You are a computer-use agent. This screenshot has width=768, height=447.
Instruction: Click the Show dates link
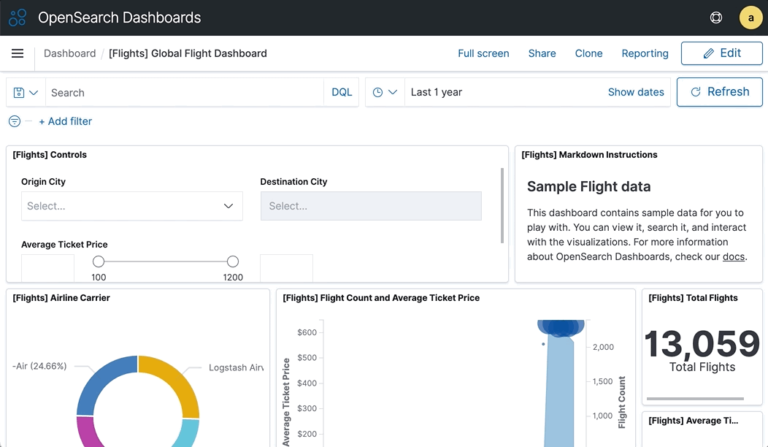tap(636, 92)
